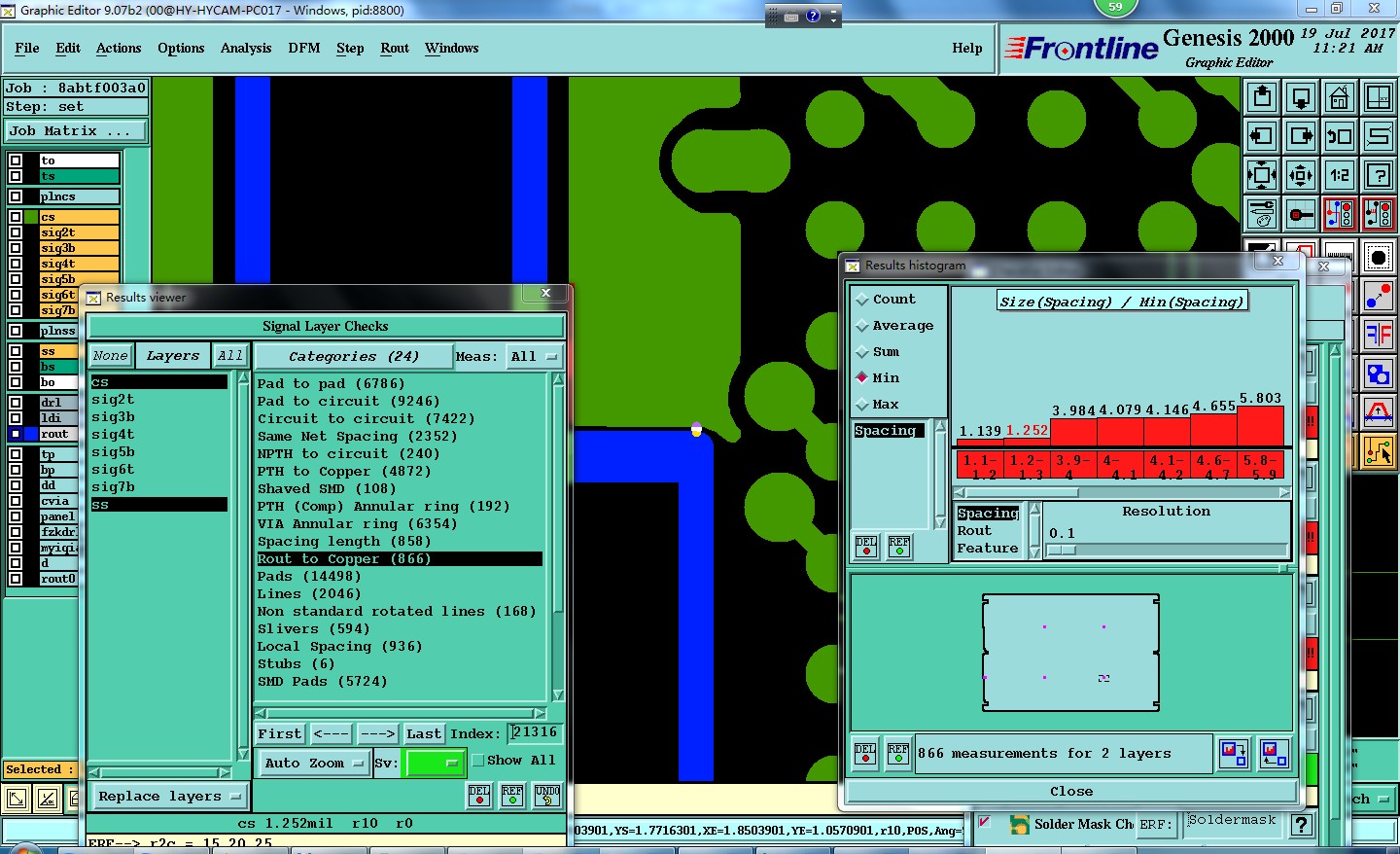1400x854 pixels.
Task: Open the DFM menu
Action: (304, 48)
